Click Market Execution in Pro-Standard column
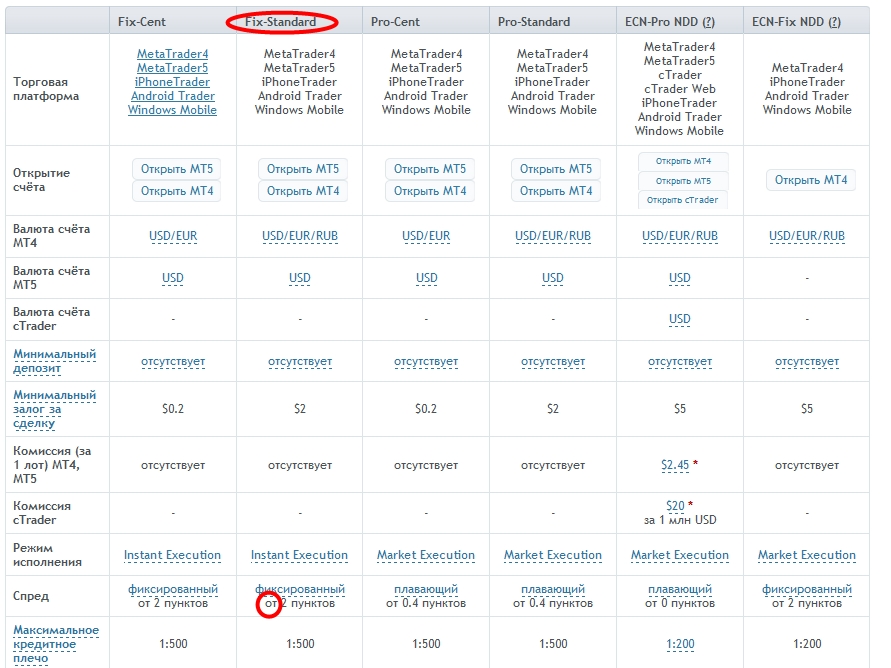Viewport: 891px width, 668px height. coord(553,556)
